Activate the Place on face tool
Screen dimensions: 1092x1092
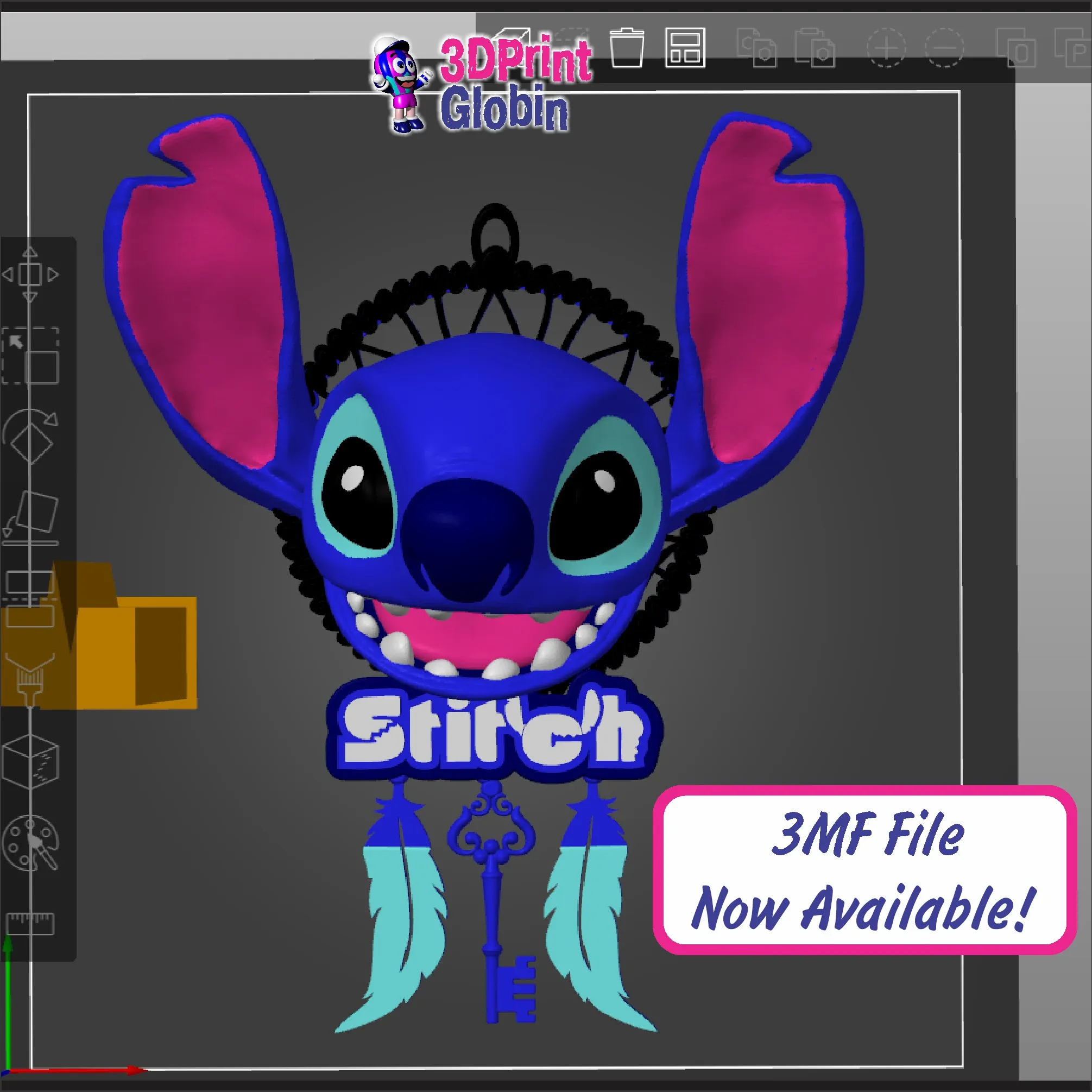coord(30,518)
